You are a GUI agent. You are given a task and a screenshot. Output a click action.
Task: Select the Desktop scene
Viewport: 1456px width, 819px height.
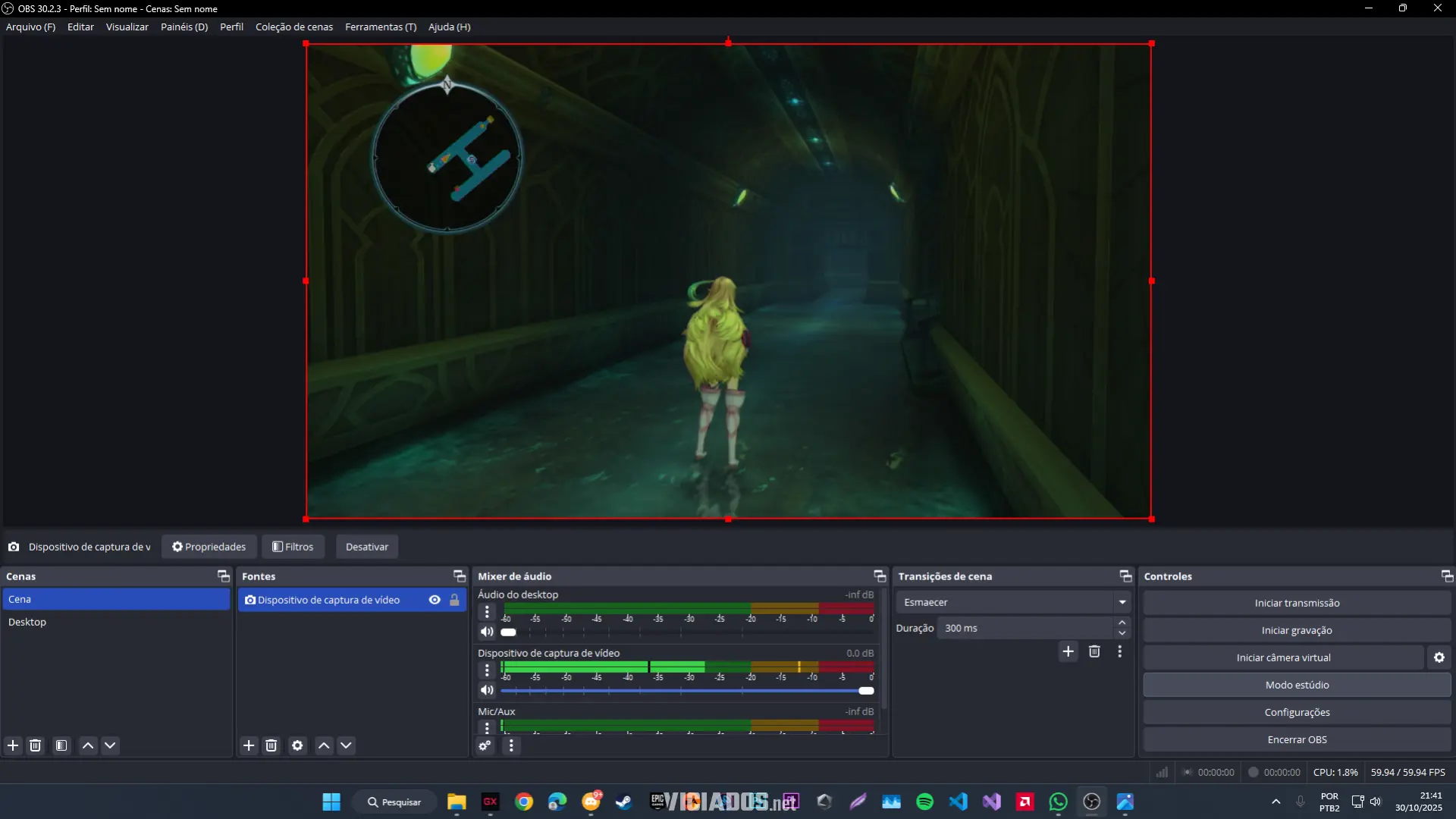[27, 622]
